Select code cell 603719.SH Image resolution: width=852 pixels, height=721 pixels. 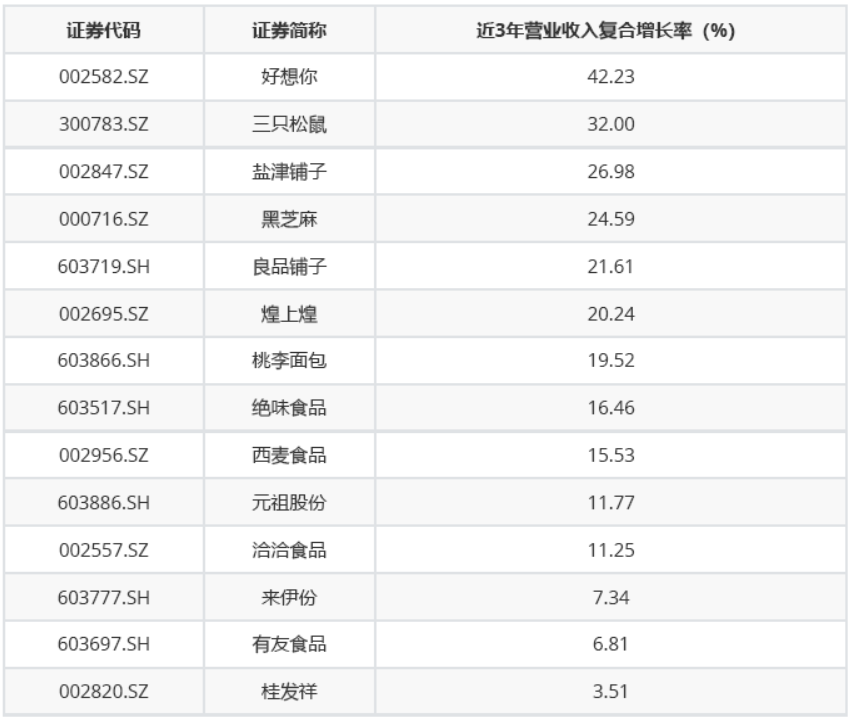pos(104,266)
